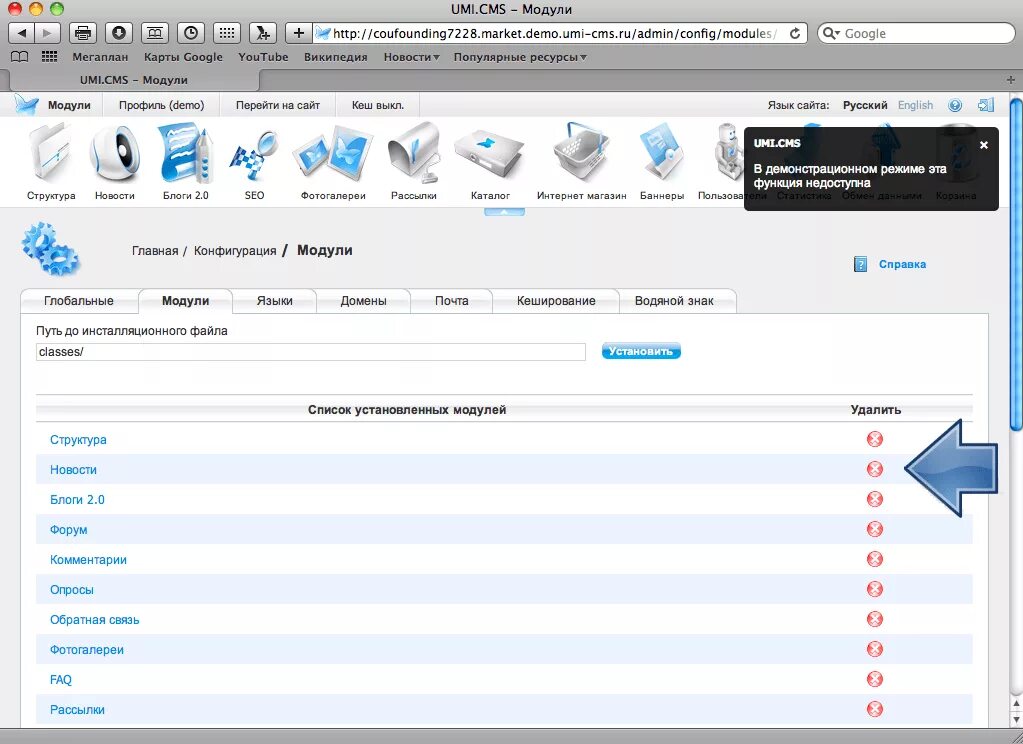Open the Новости module icon
The height and width of the screenshot is (744, 1023).
115,155
